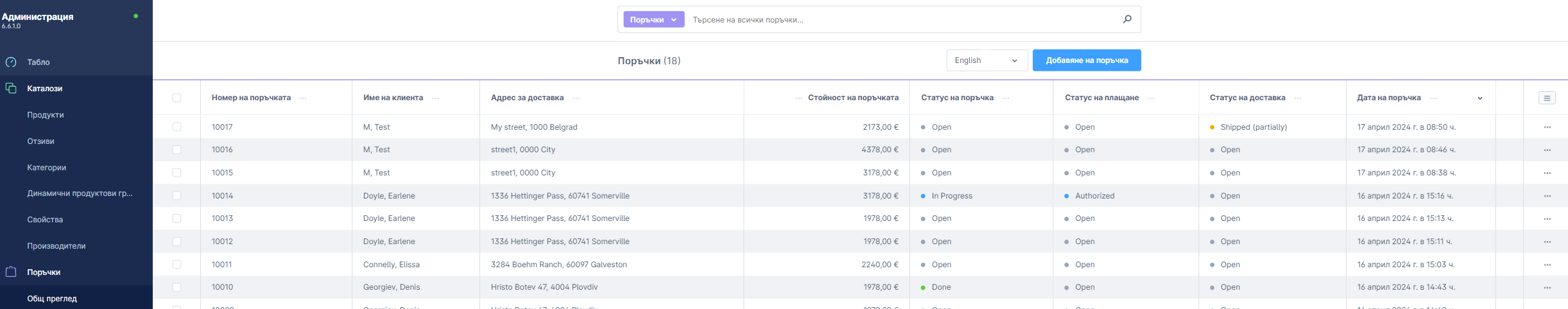Open Продукти in the sidebar
The image size is (1568, 309).
point(46,115)
